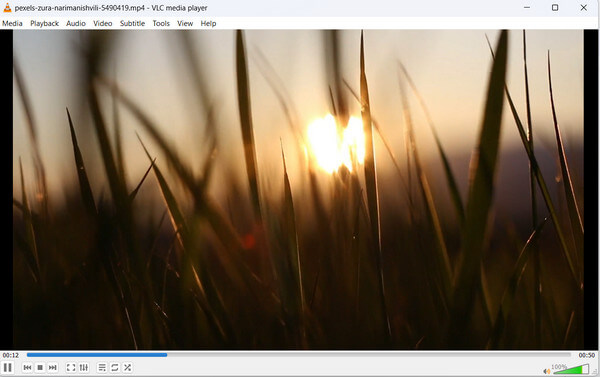Adjust the volume slider level

coord(571,369)
